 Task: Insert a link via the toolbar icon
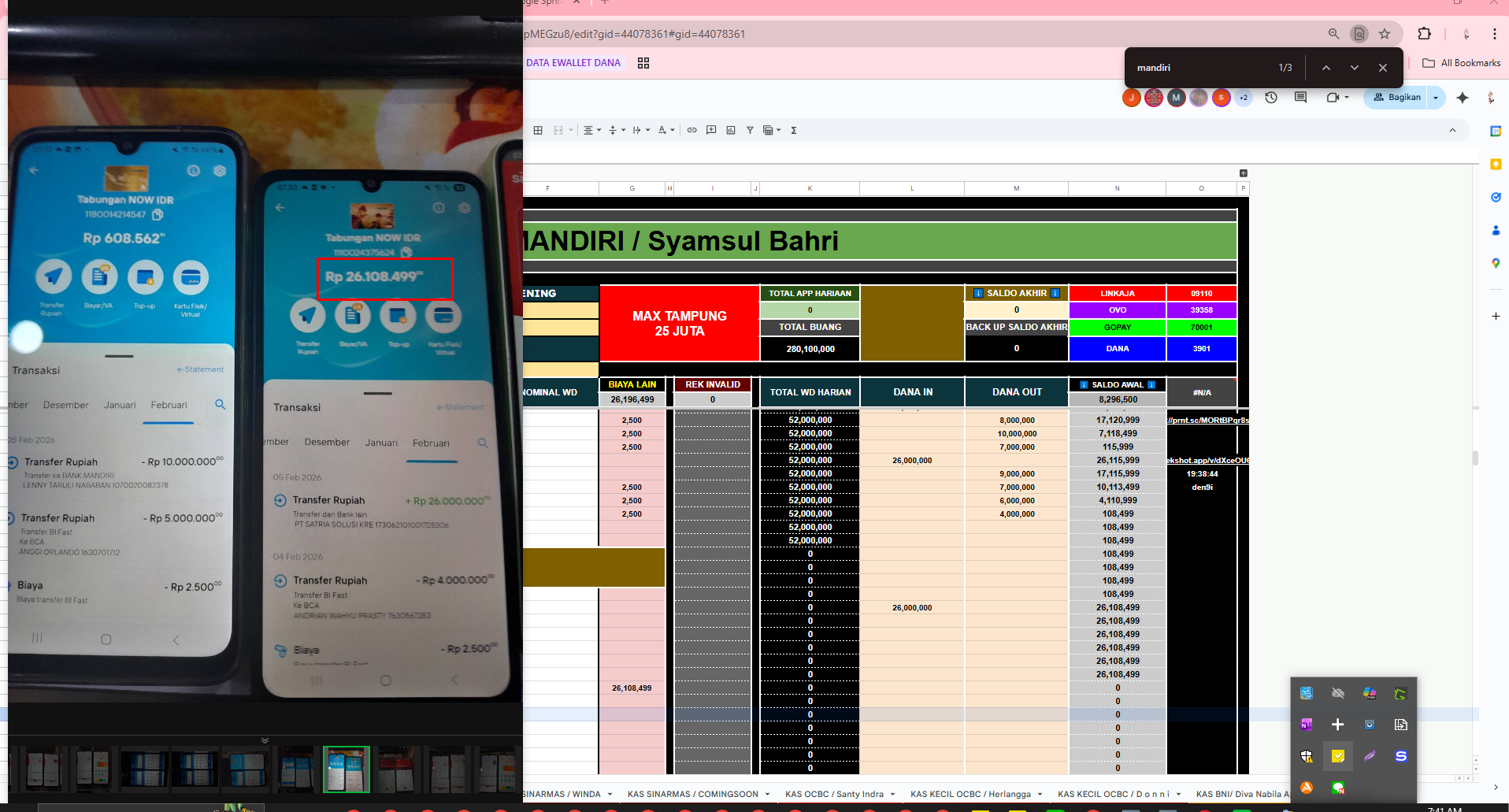point(691,130)
